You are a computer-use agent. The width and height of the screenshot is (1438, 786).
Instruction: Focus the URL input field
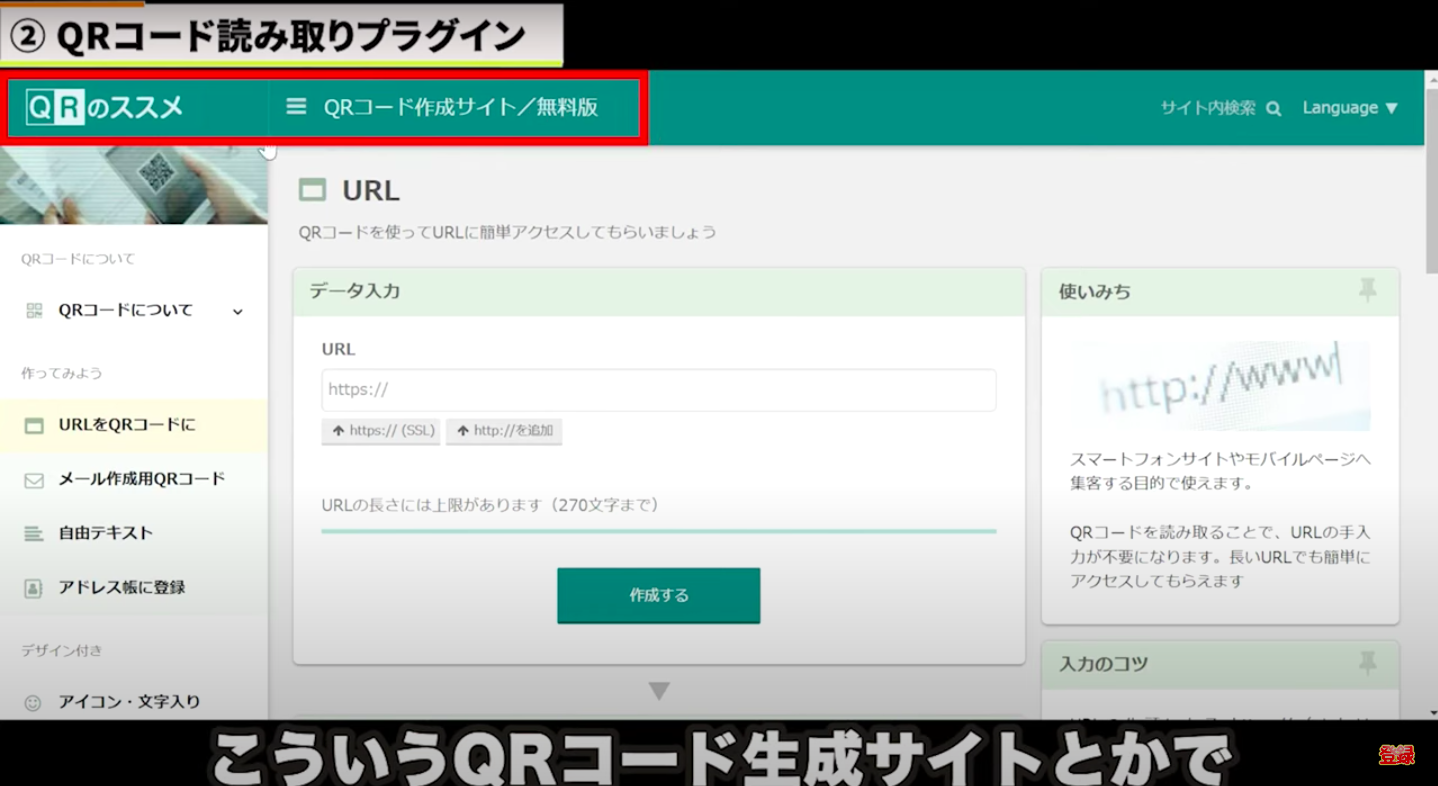658,390
